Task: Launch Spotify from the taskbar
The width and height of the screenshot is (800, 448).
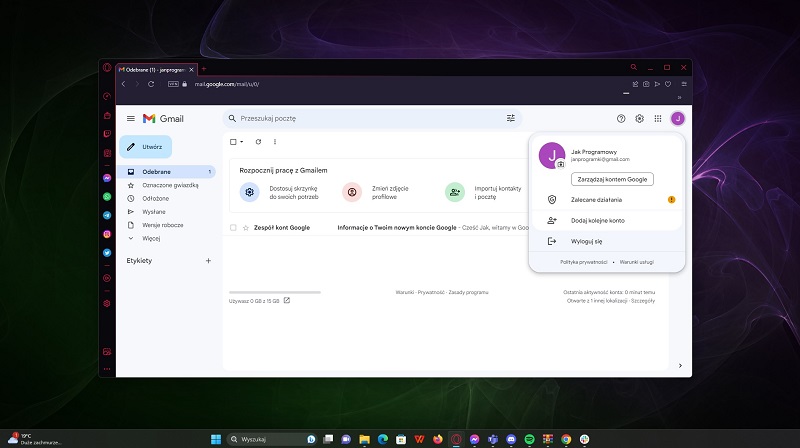Action: click(530, 439)
